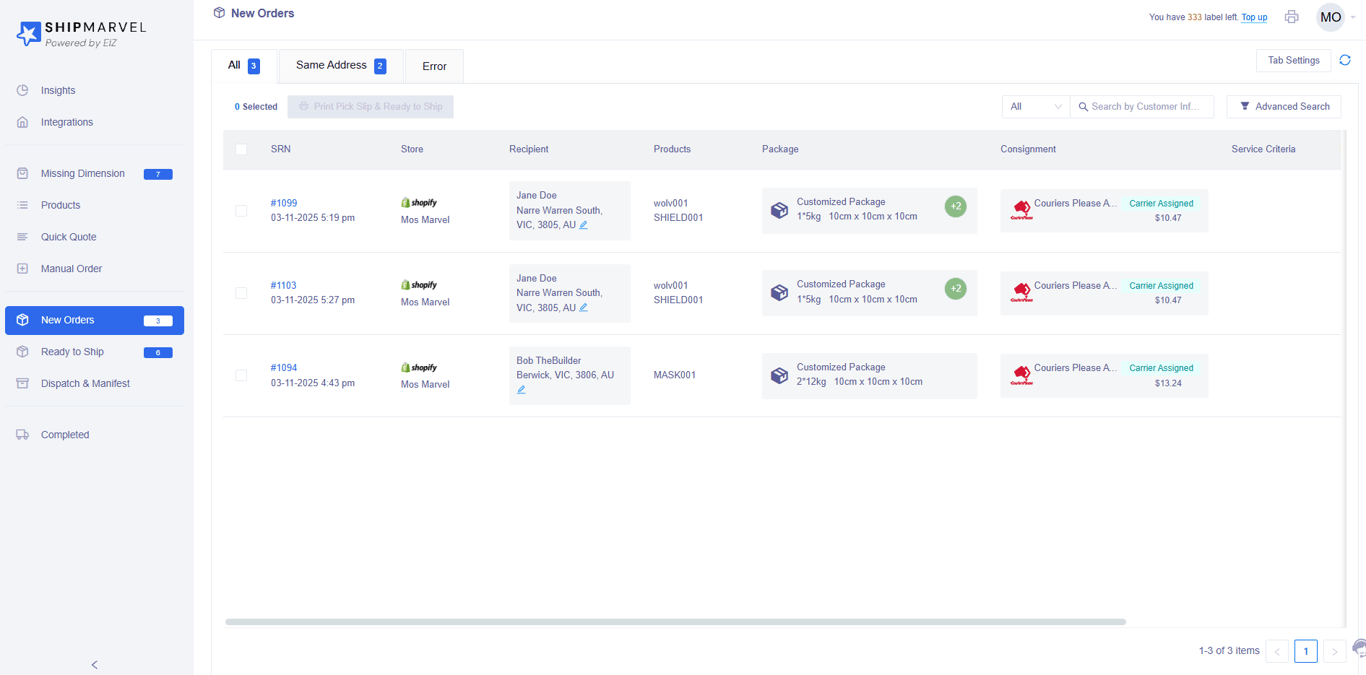The image size is (1366, 675).
Task: Open Advanced Search panel
Action: (1283, 107)
